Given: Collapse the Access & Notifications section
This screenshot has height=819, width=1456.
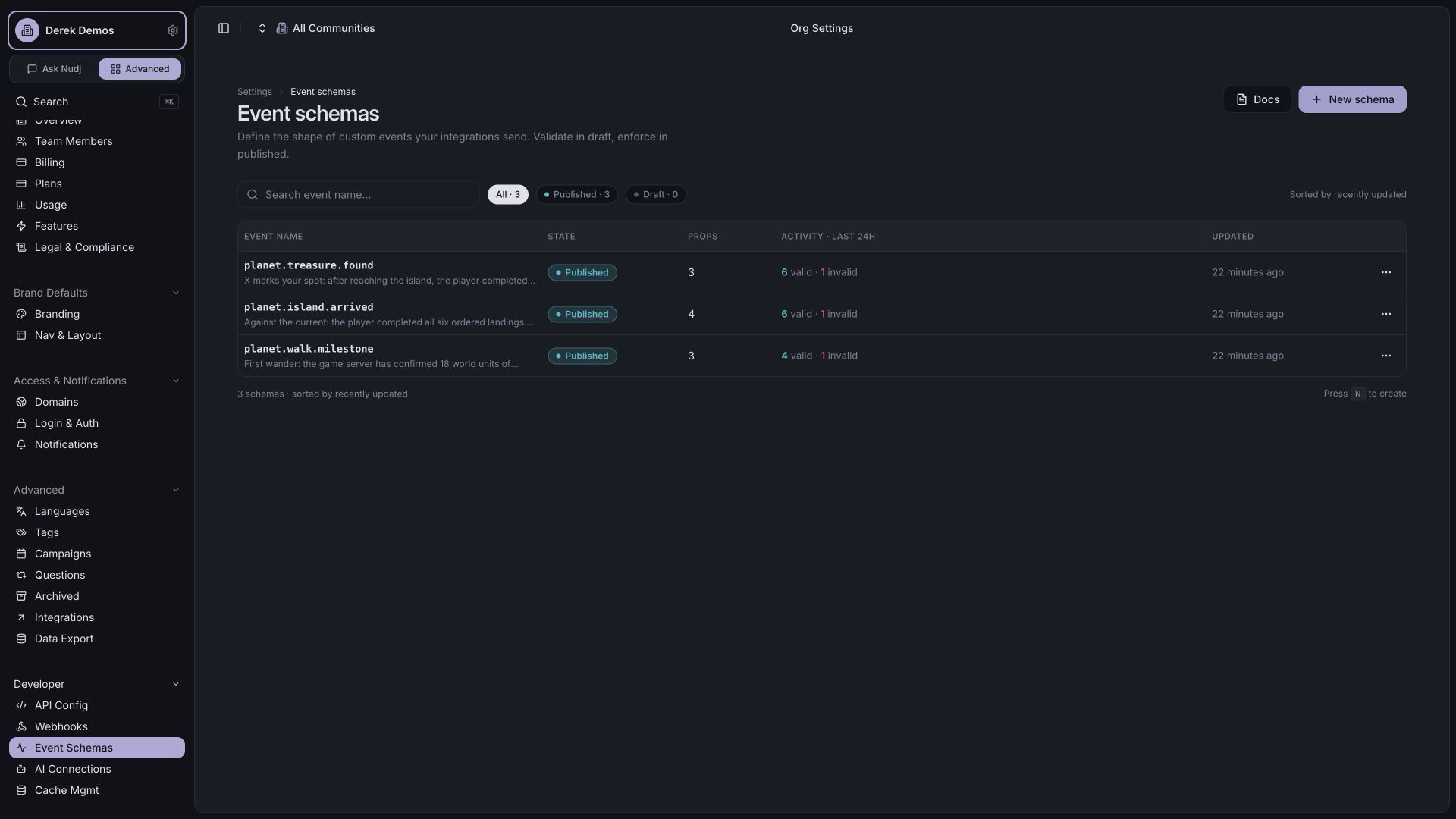Looking at the screenshot, I should point(176,381).
